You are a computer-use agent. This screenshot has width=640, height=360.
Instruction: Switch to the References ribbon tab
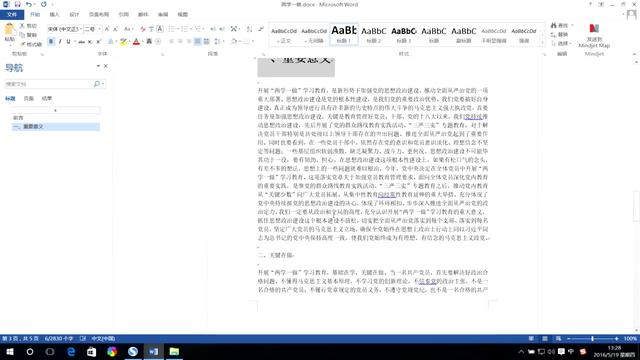[x=123, y=14]
